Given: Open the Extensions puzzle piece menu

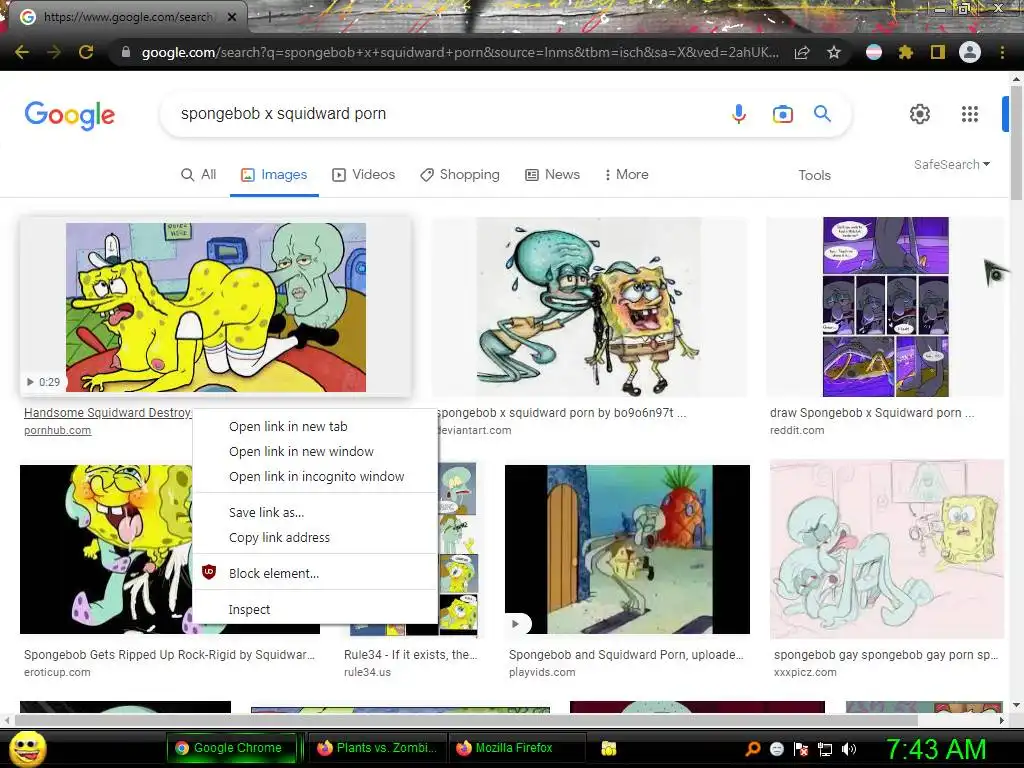Looking at the screenshot, I should coord(905,52).
